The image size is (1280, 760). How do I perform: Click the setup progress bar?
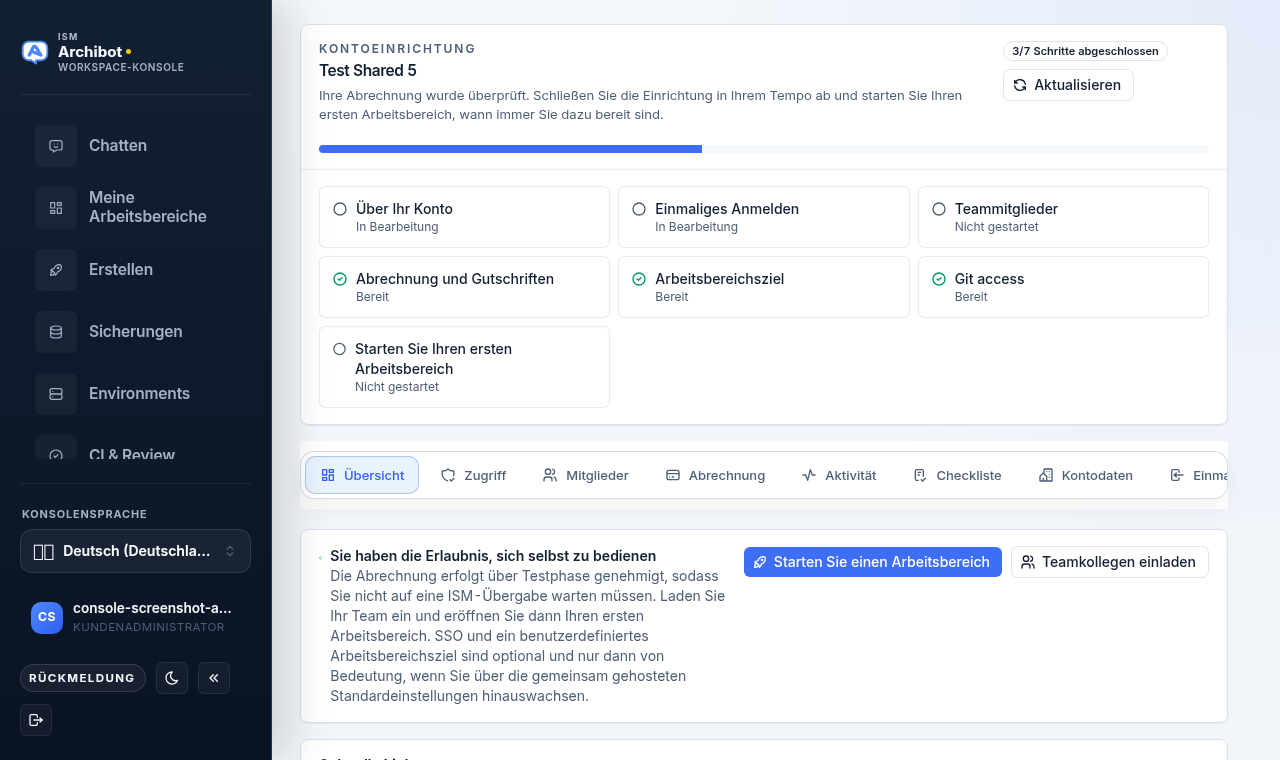click(764, 149)
